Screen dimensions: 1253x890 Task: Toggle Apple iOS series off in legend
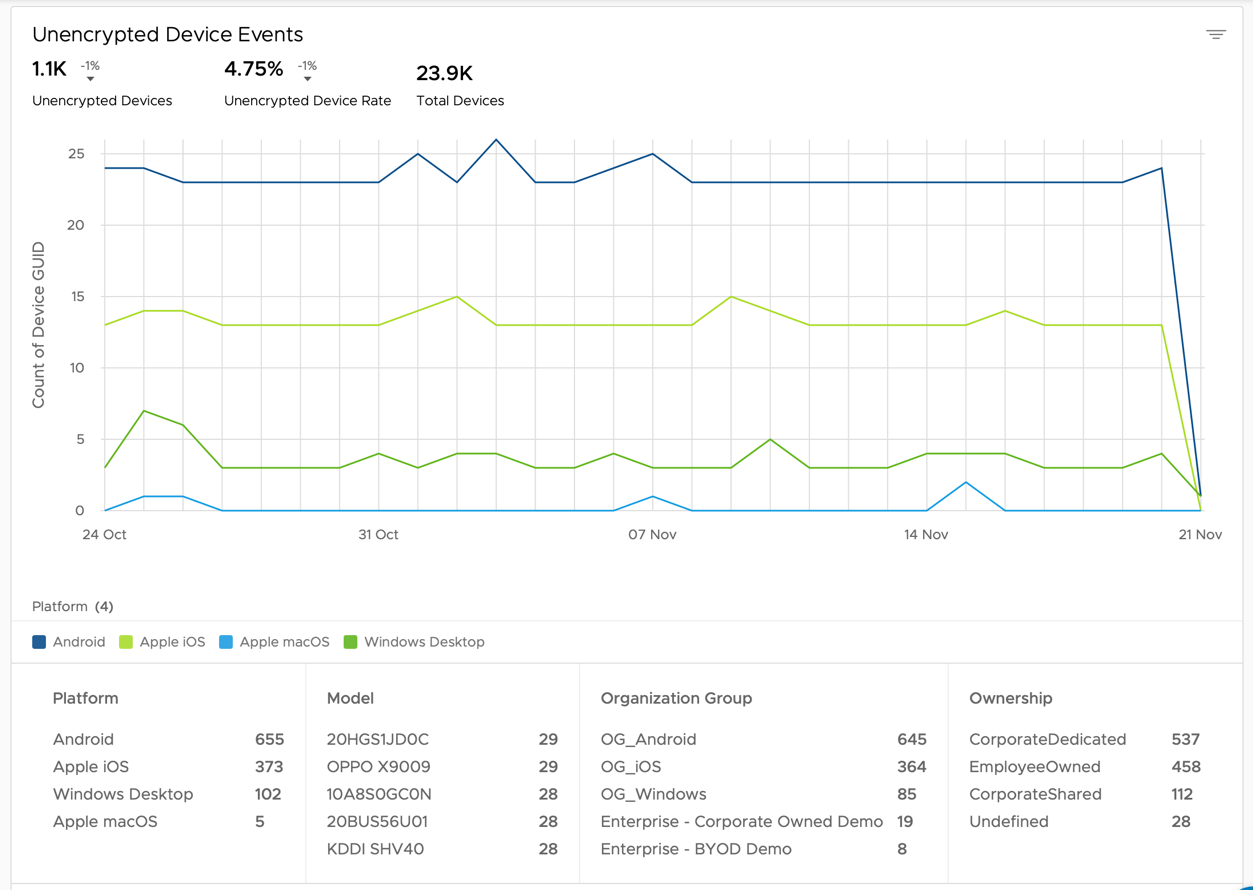pos(161,642)
